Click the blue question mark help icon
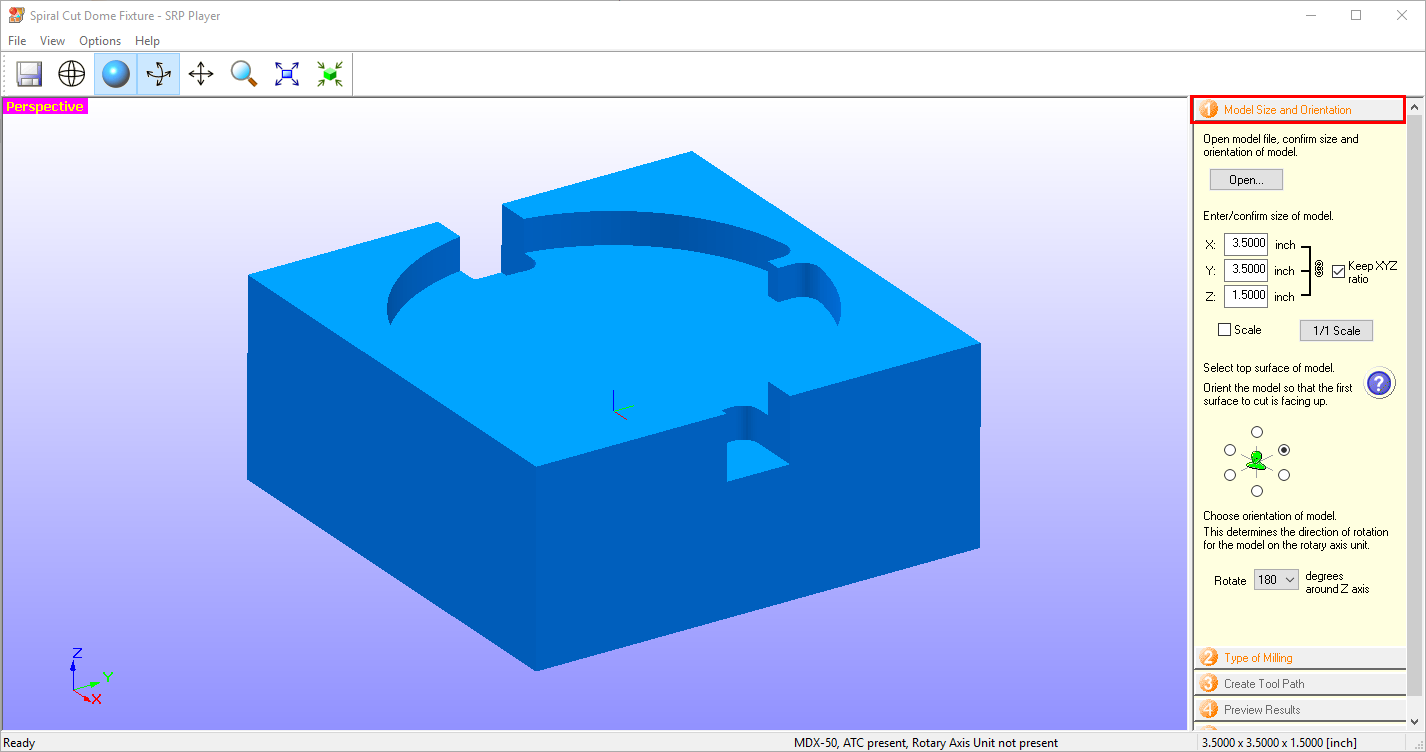The image size is (1426, 752). (1380, 383)
